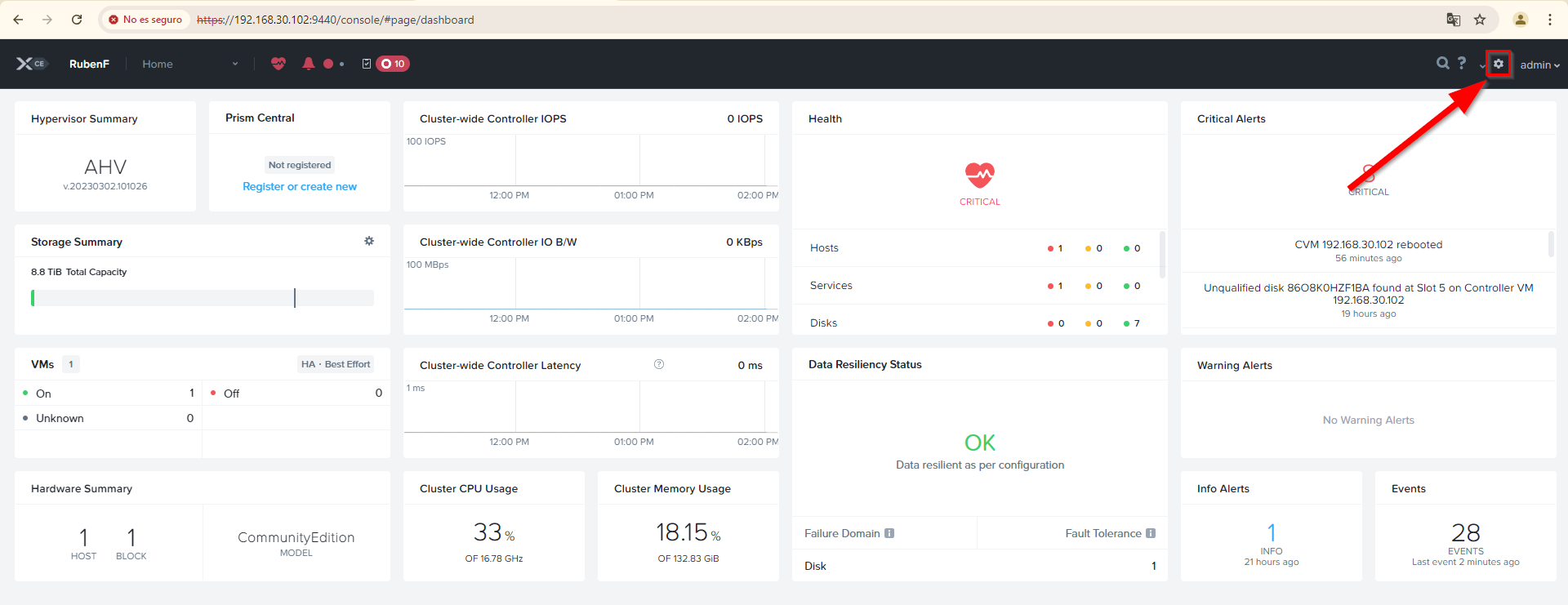The image size is (1568, 605).
Task: Click the Nutanix CE logo
Action: 32,64
